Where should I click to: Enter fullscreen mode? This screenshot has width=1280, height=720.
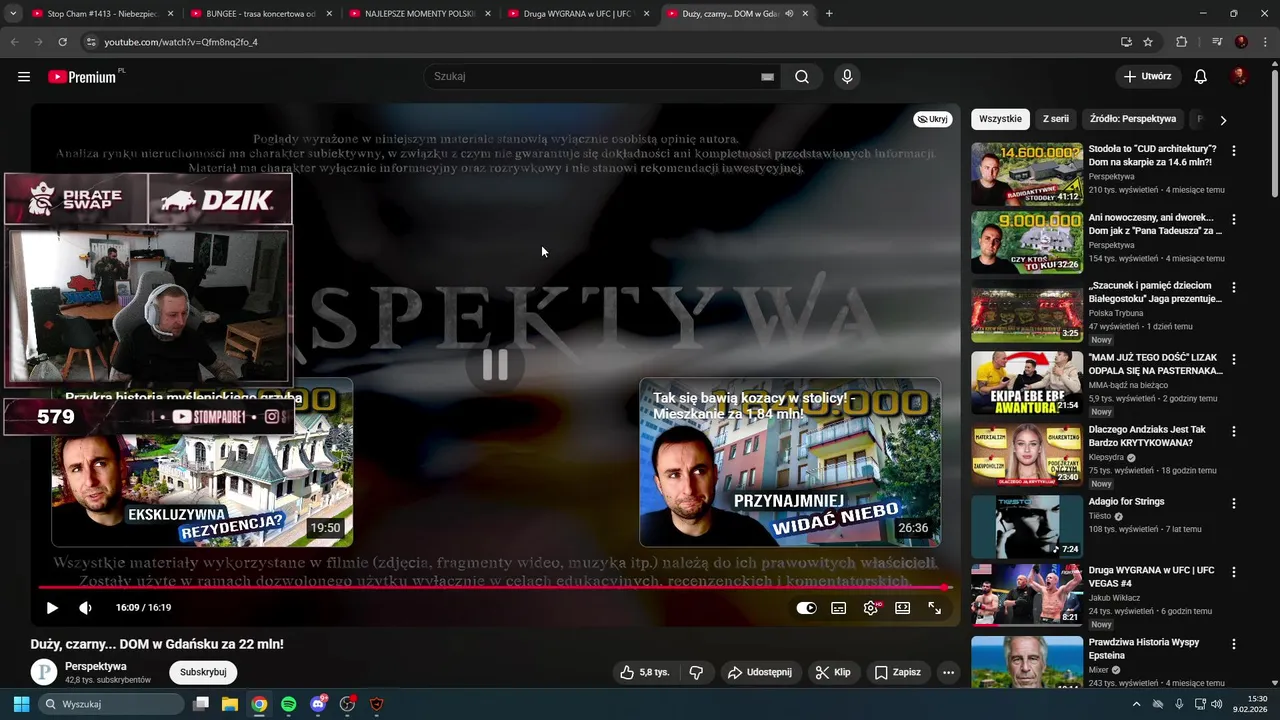coord(935,608)
